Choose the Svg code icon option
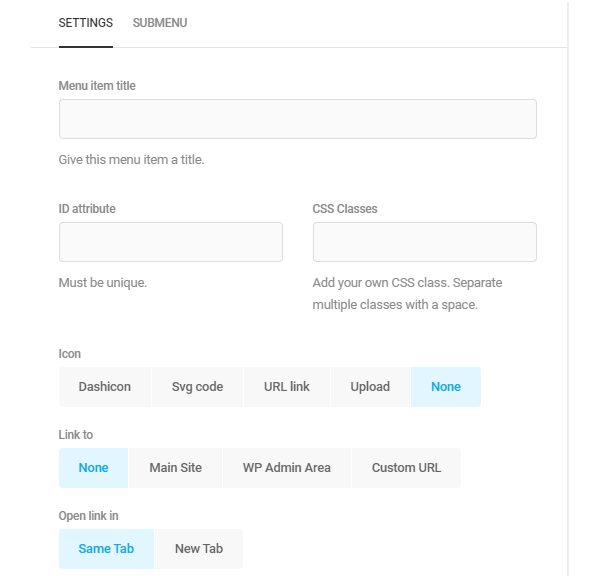The width and height of the screenshot is (600, 576). point(197,387)
